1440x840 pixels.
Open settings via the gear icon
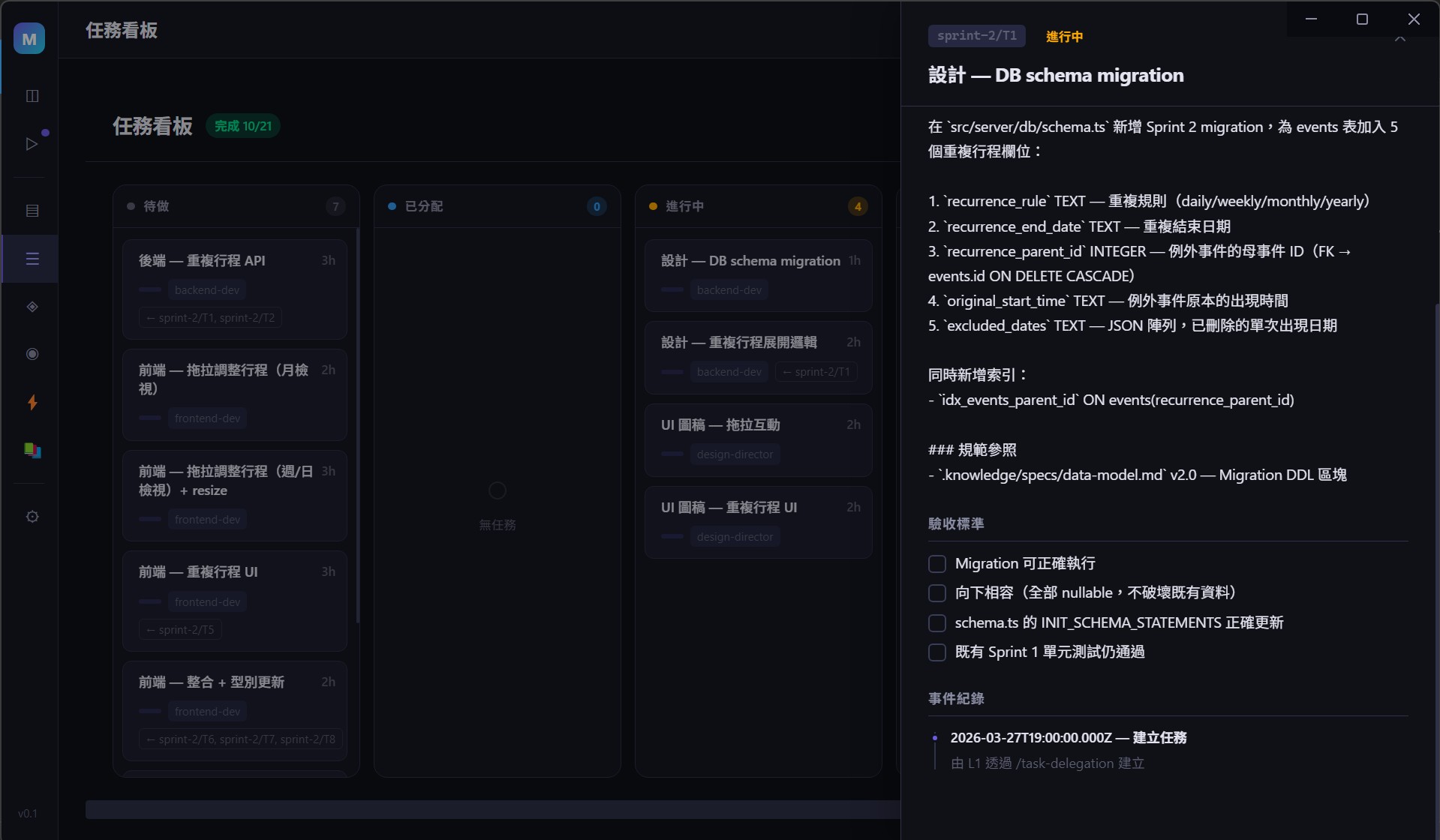pyautogui.click(x=32, y=517)
